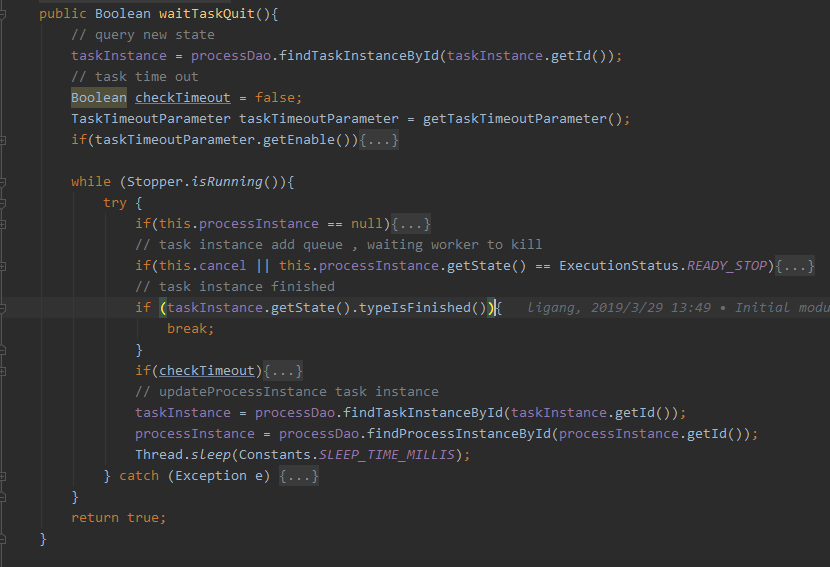Image resolution: width=830 pixels, height=567 pixels.
Task: Click checkTimeout in the Boolean declaration line
Action: [x=183, y=98]
